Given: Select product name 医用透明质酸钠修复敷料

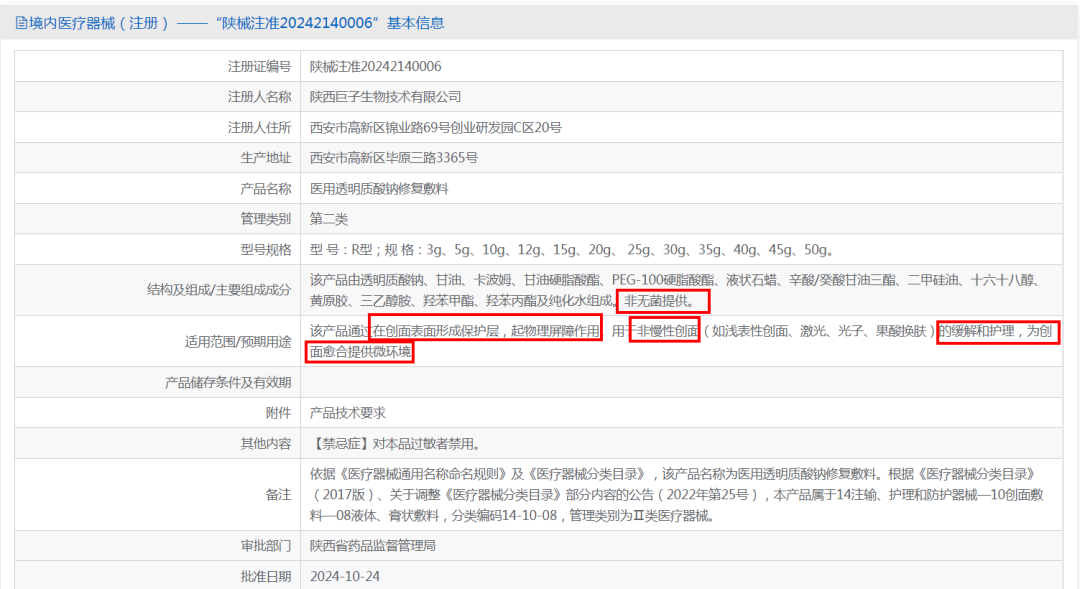Looking at the screenshot, I should pos(380,187).
